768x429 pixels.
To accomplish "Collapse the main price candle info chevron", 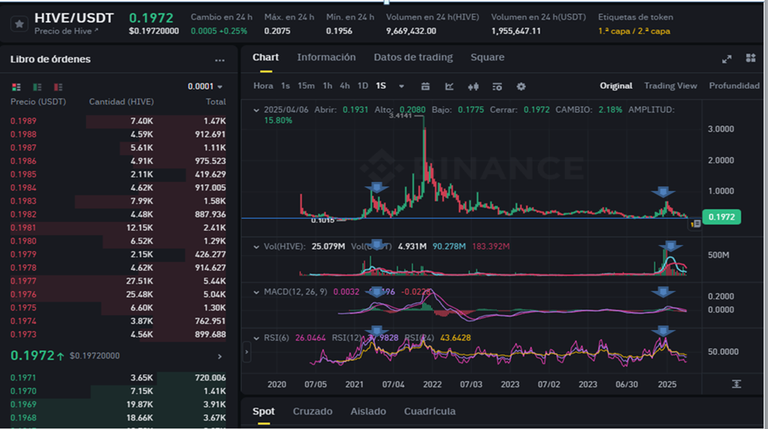I will click(x=256, y=110).
